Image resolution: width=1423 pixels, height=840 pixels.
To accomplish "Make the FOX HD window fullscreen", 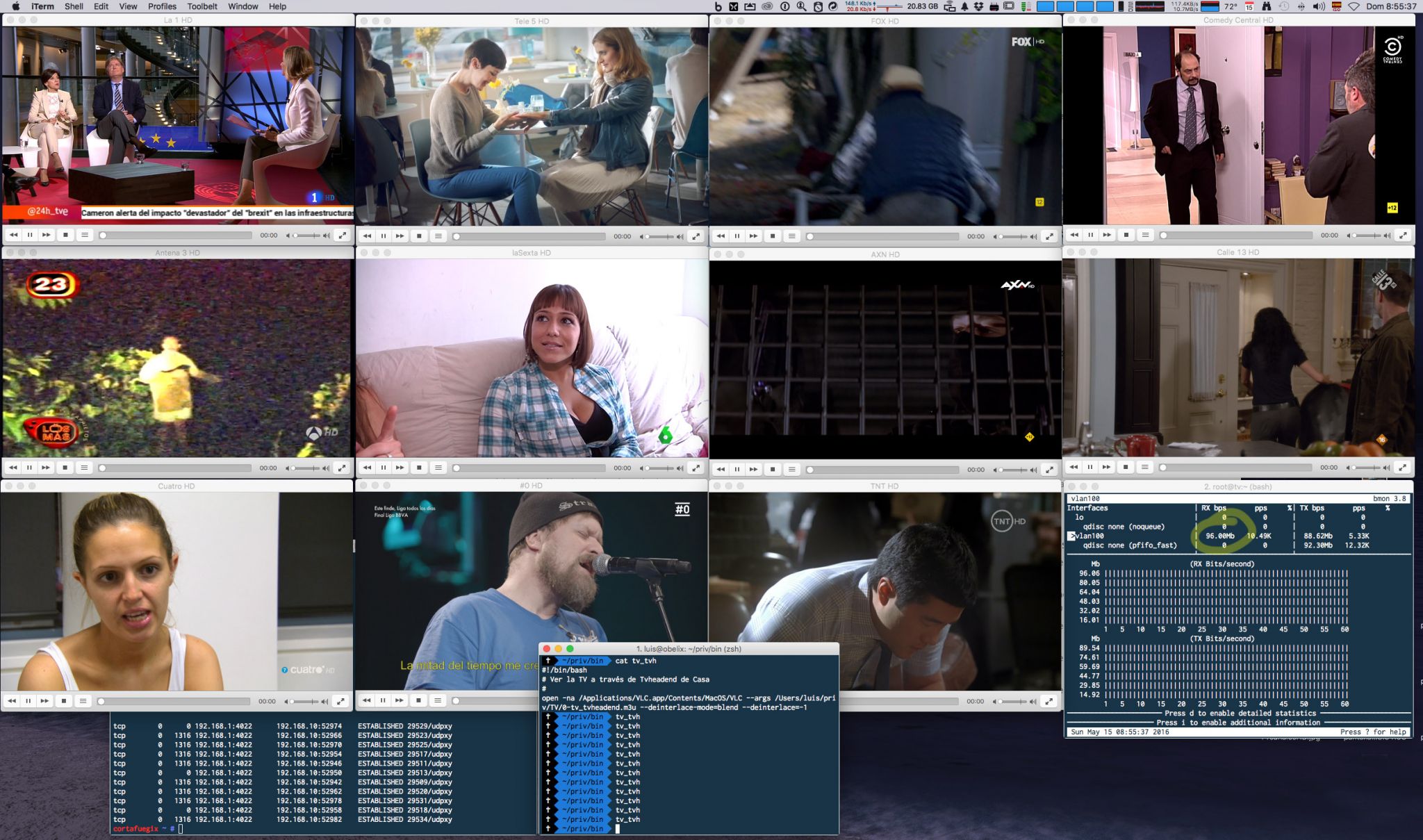I will (x=1049, y=236).
